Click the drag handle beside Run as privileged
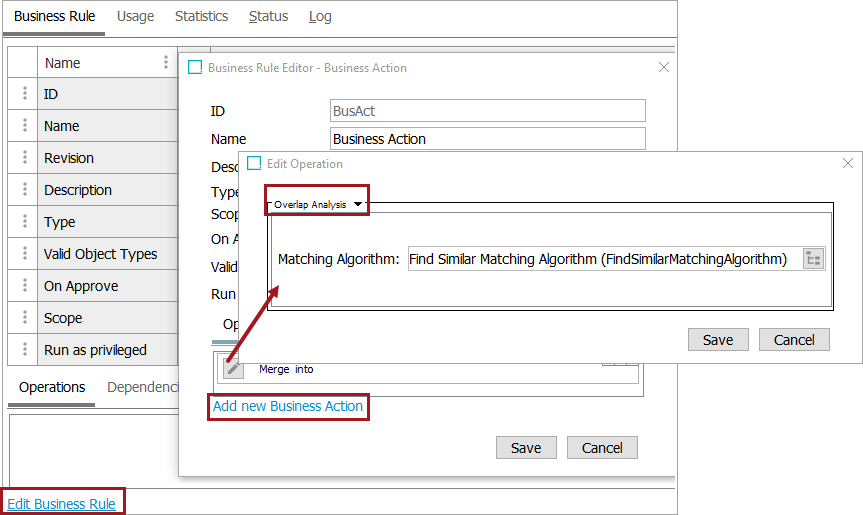 point(24,350)
